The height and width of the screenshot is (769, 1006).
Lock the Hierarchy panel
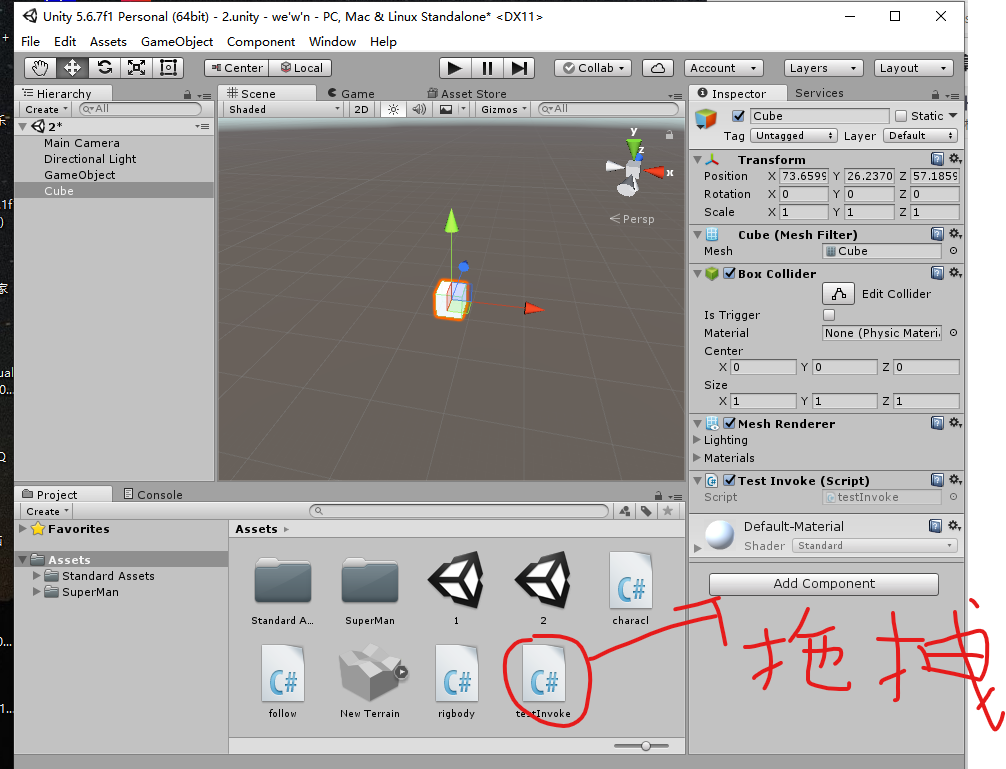(x=187, y=95)
